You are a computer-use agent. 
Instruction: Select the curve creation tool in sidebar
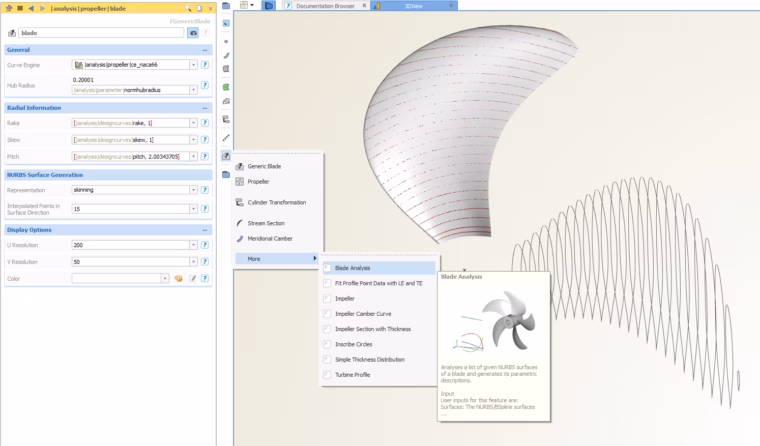pos(226,55)
